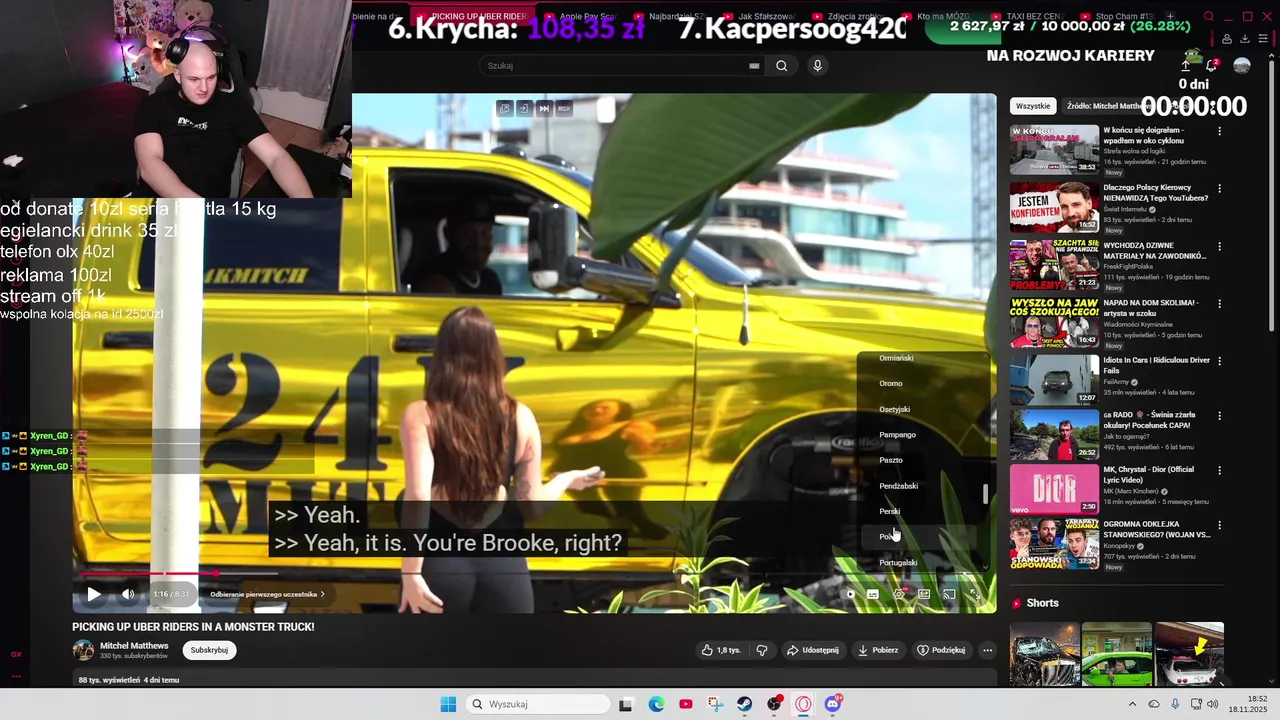Open Mitchel Matthews channel name link
Viewport: 1280px width, 720px height.
tap(134, 646)
